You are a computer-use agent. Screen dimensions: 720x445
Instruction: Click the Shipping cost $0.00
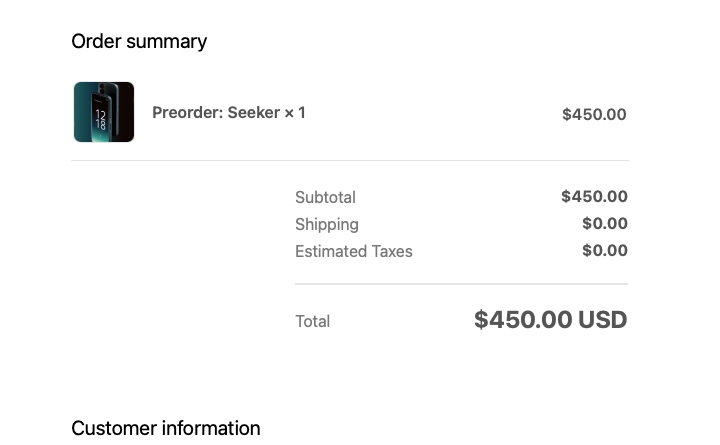pos(605,224)
